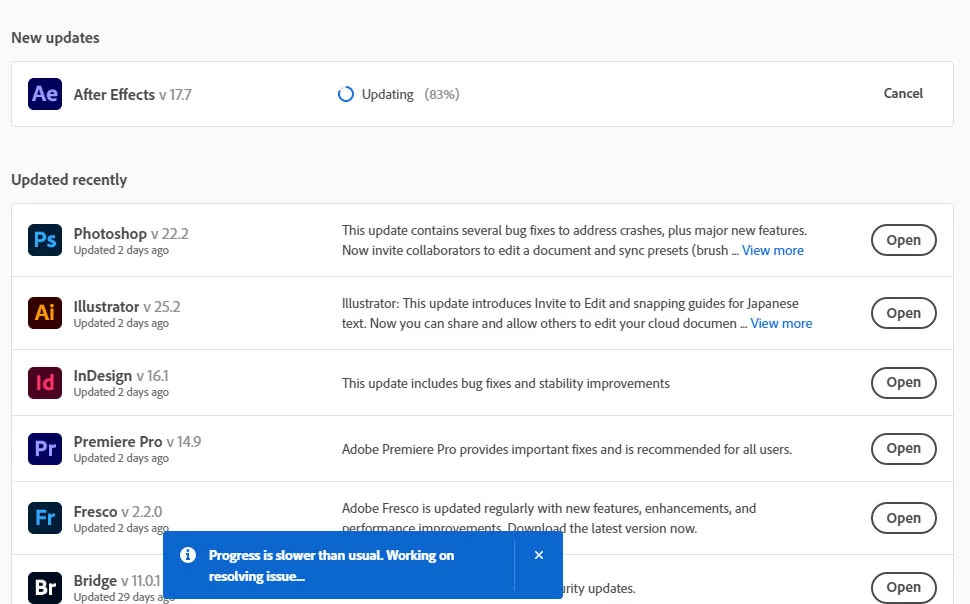Click the Updating (83%) status text
970x604 pixels.
tap(410, 95)
